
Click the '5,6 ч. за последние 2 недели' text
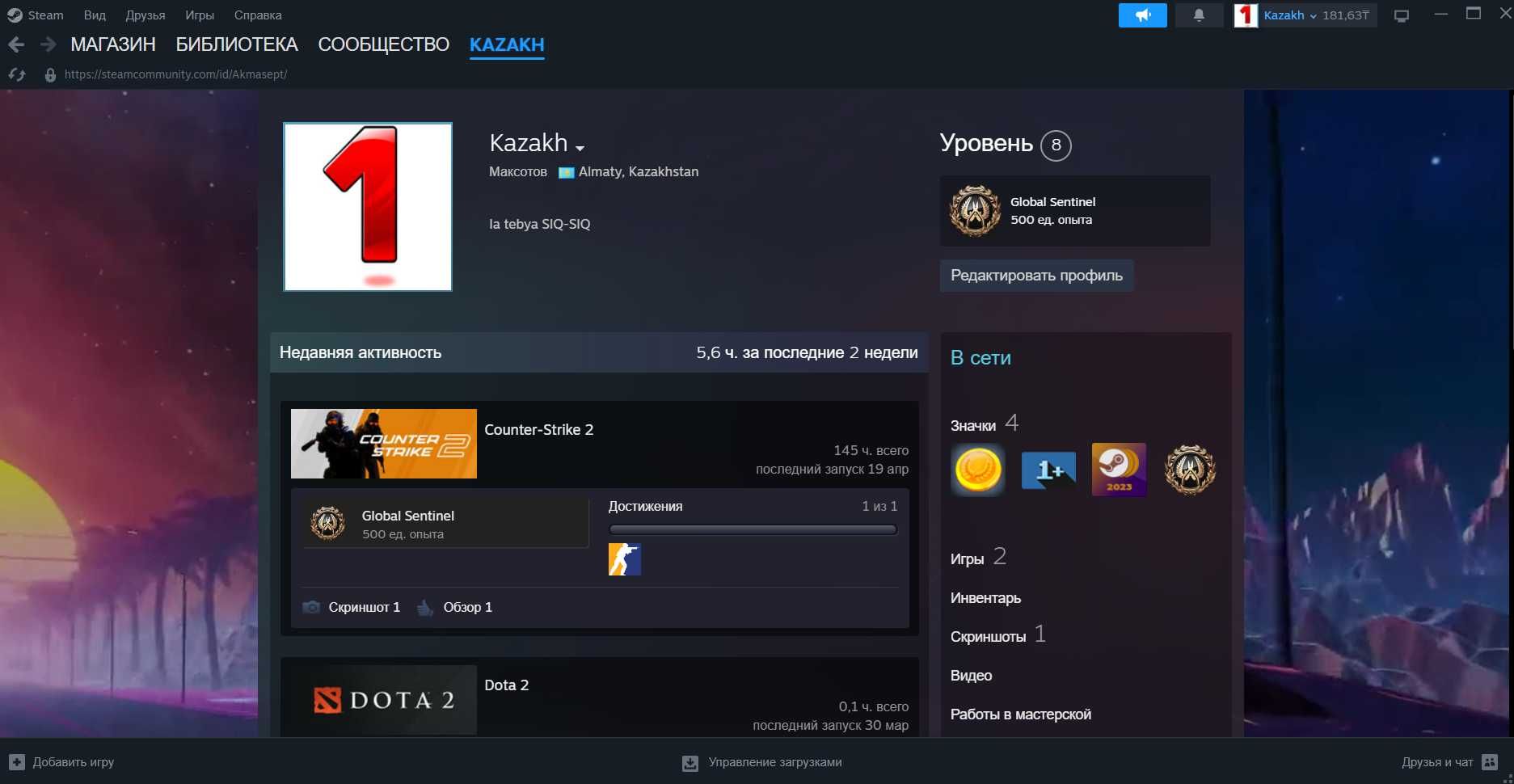tap(807, 352)
